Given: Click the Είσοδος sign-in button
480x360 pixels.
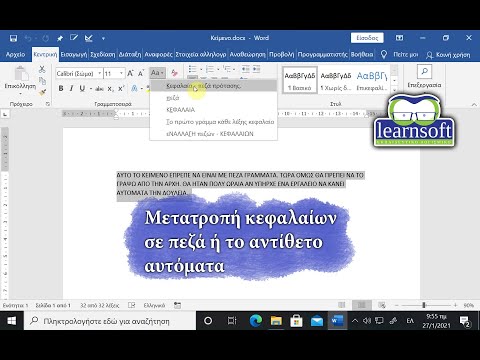Looking at the screenshot, I should 367,38.
